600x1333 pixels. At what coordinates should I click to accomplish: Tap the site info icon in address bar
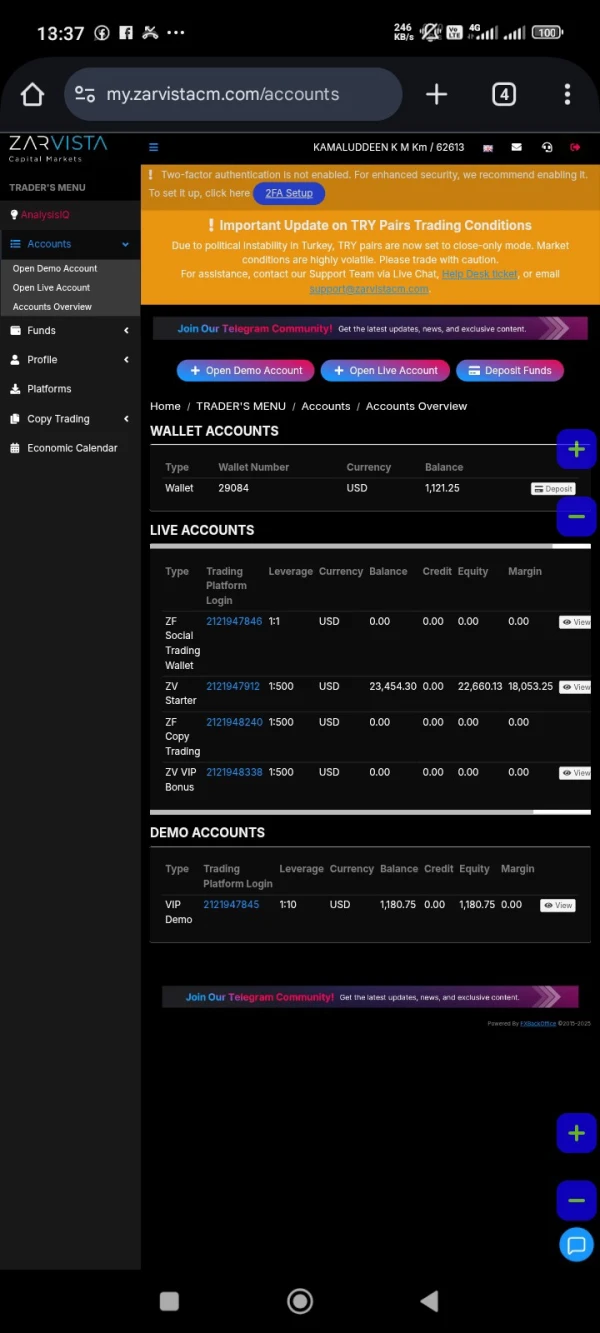point(85,94)
